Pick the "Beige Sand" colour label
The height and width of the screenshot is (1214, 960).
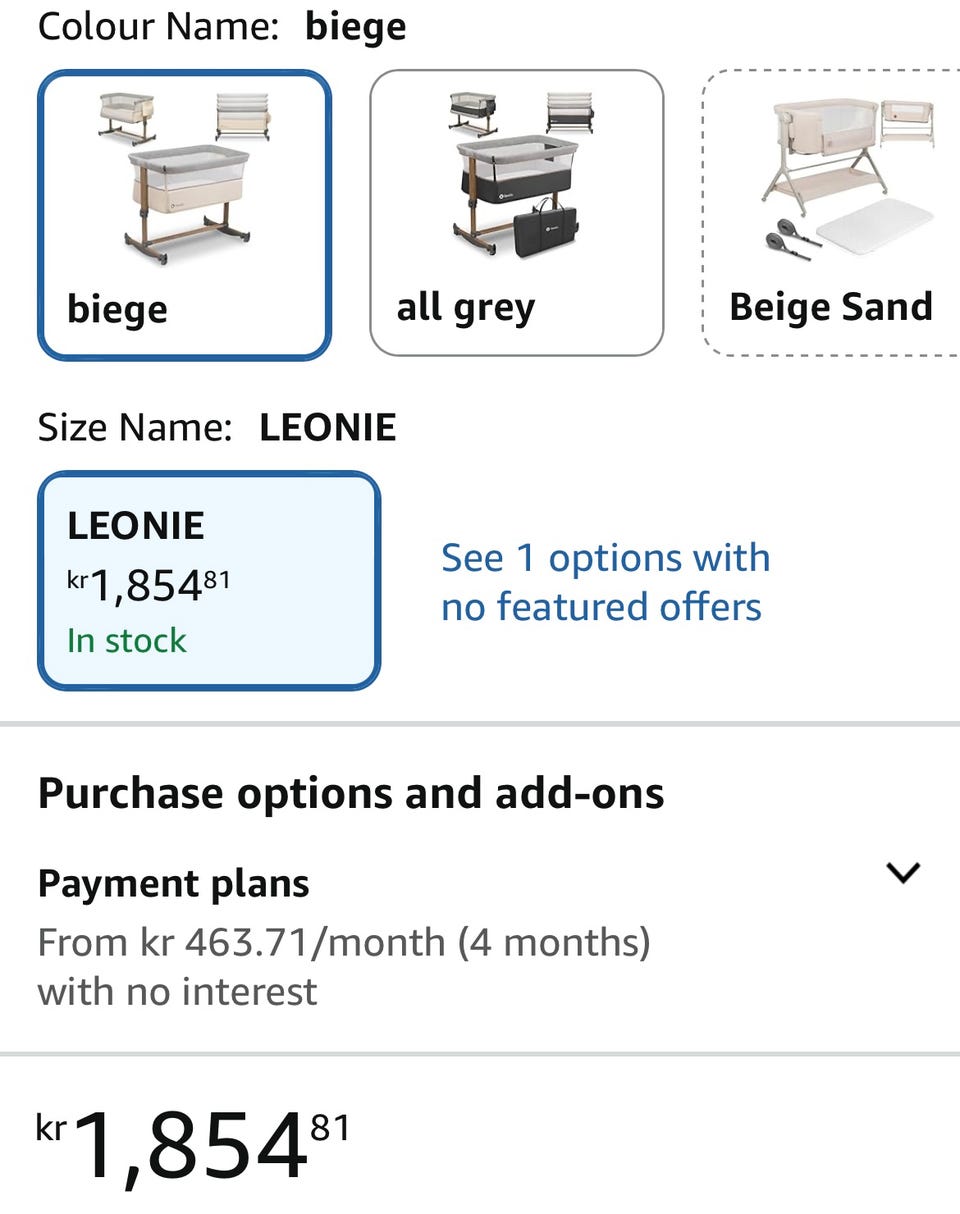pos(831,307)
